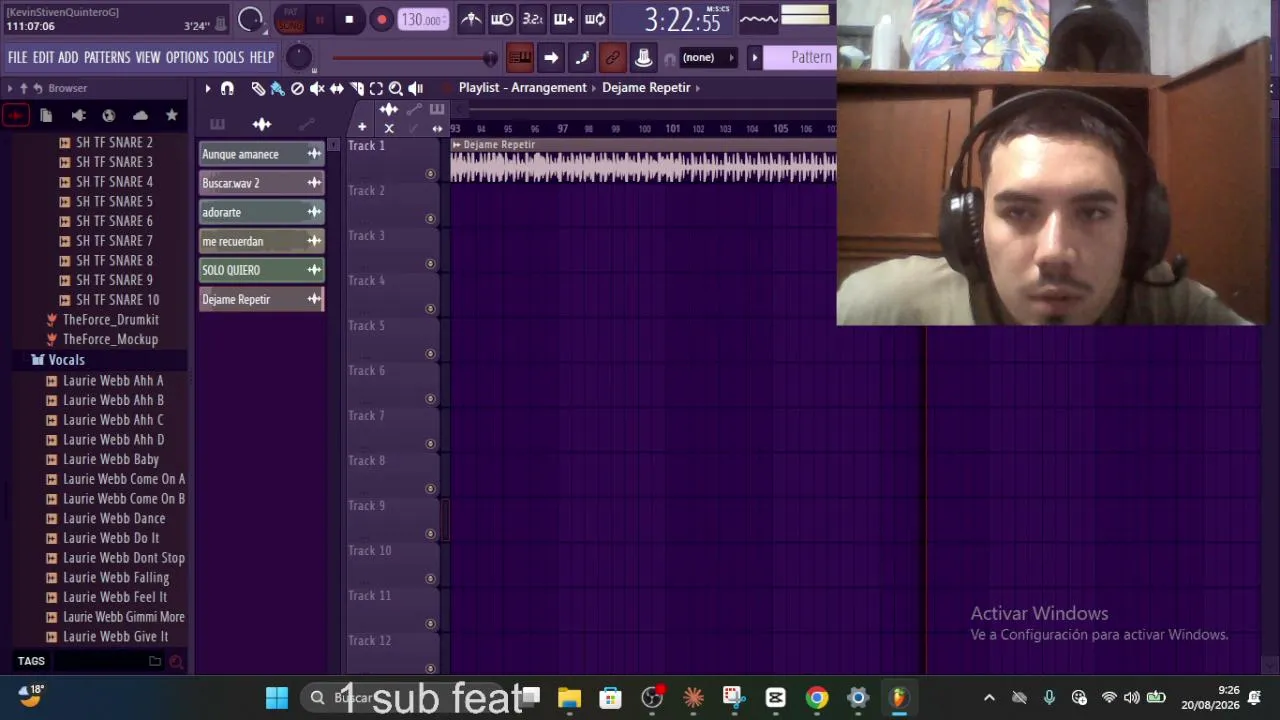Open Google Chrome from taskbar

[817, 698]
